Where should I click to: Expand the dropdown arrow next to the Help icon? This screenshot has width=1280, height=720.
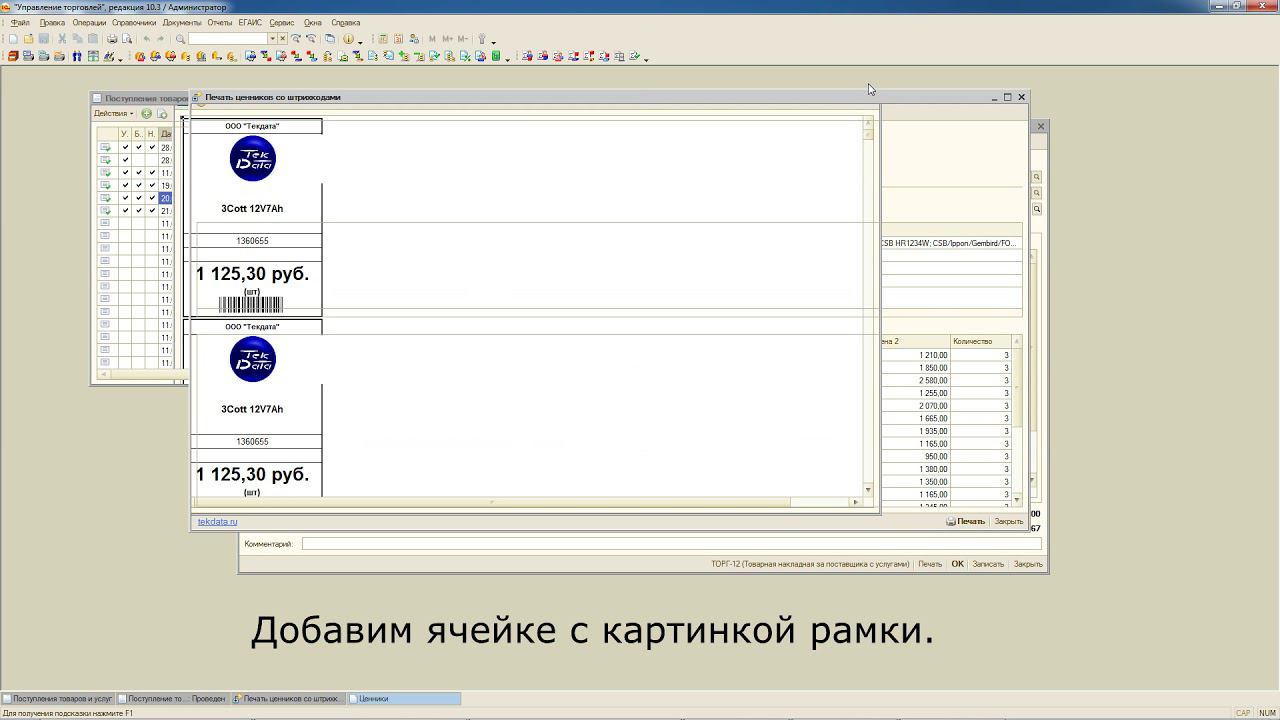tap(360, 41)
